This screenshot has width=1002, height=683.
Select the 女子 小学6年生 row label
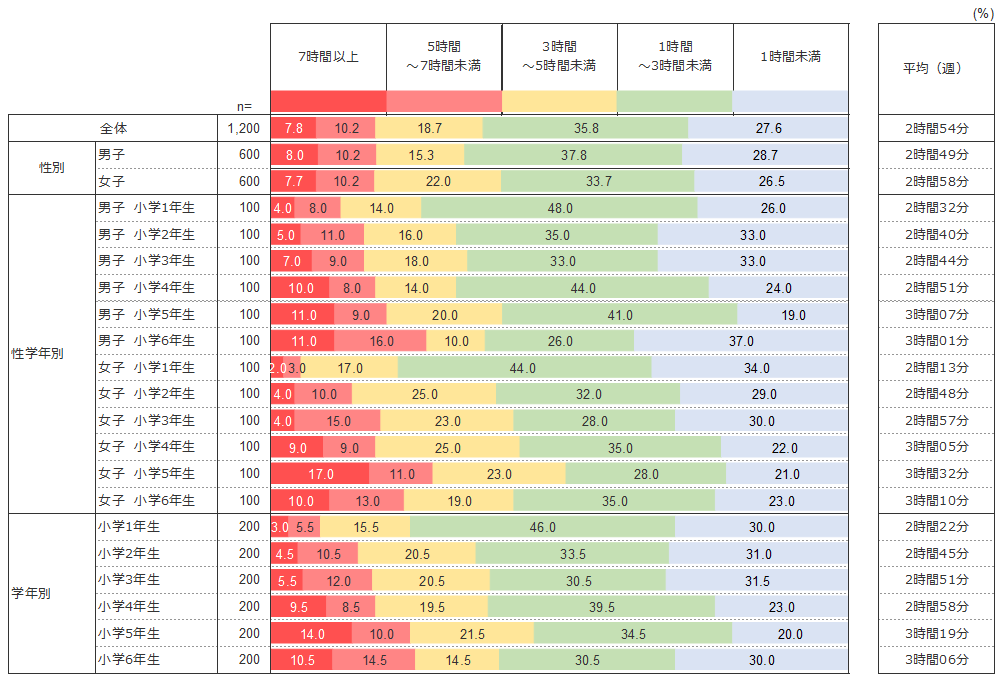[146, 500]
